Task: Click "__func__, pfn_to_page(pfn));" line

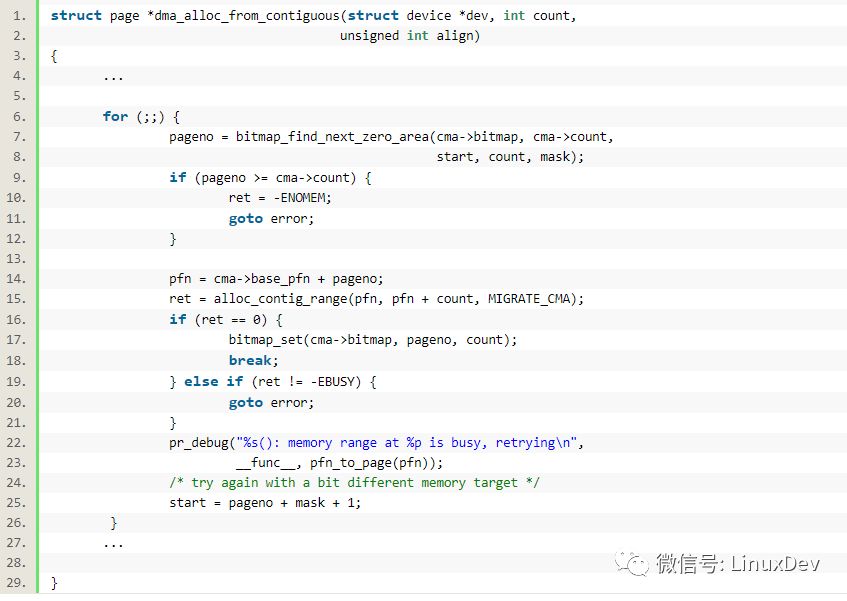Action: point(340,463)
